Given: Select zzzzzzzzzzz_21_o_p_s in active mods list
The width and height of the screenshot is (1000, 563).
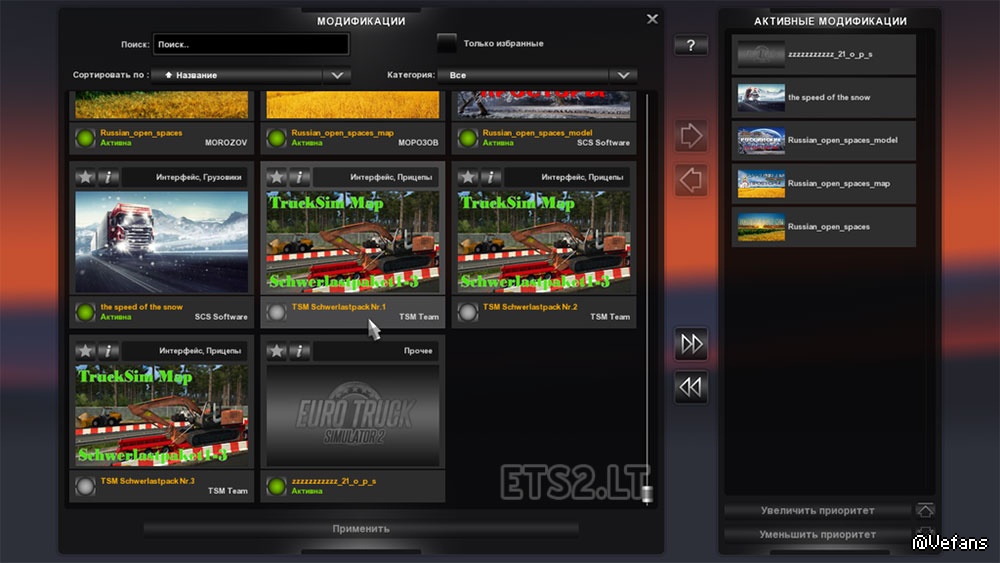Looking at the screenshot, I should click(x=823, y=54).
